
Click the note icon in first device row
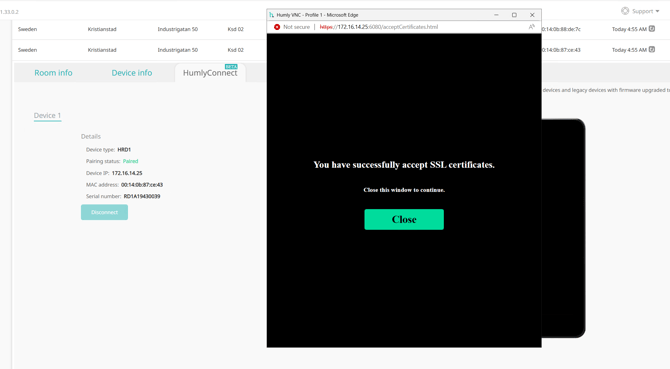[x=652, y=29]
